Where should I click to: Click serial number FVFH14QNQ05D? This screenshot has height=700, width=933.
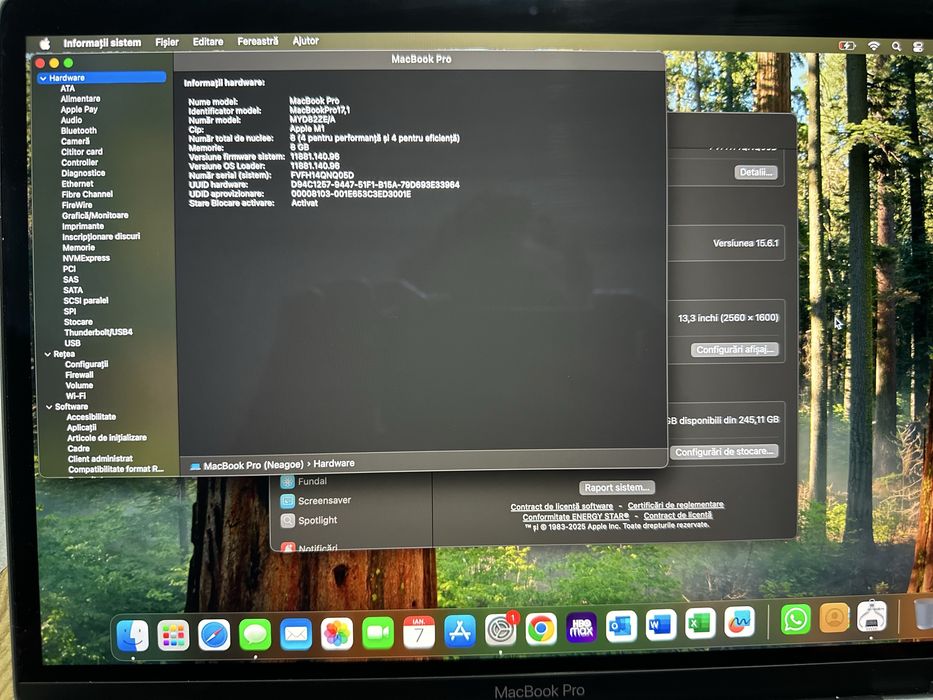tap(322, 176)
